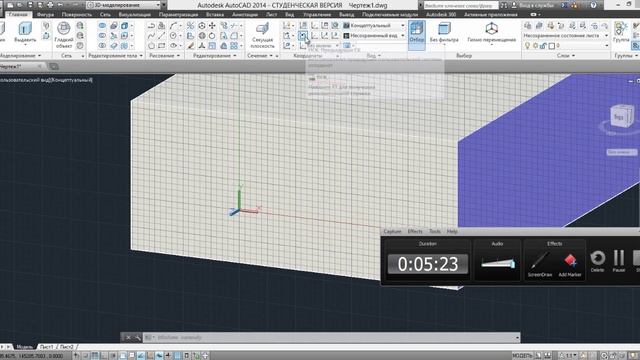The image size is (640, 360).
Task: Click the workspace switching gear in status bar
Action: click(603, 356)
